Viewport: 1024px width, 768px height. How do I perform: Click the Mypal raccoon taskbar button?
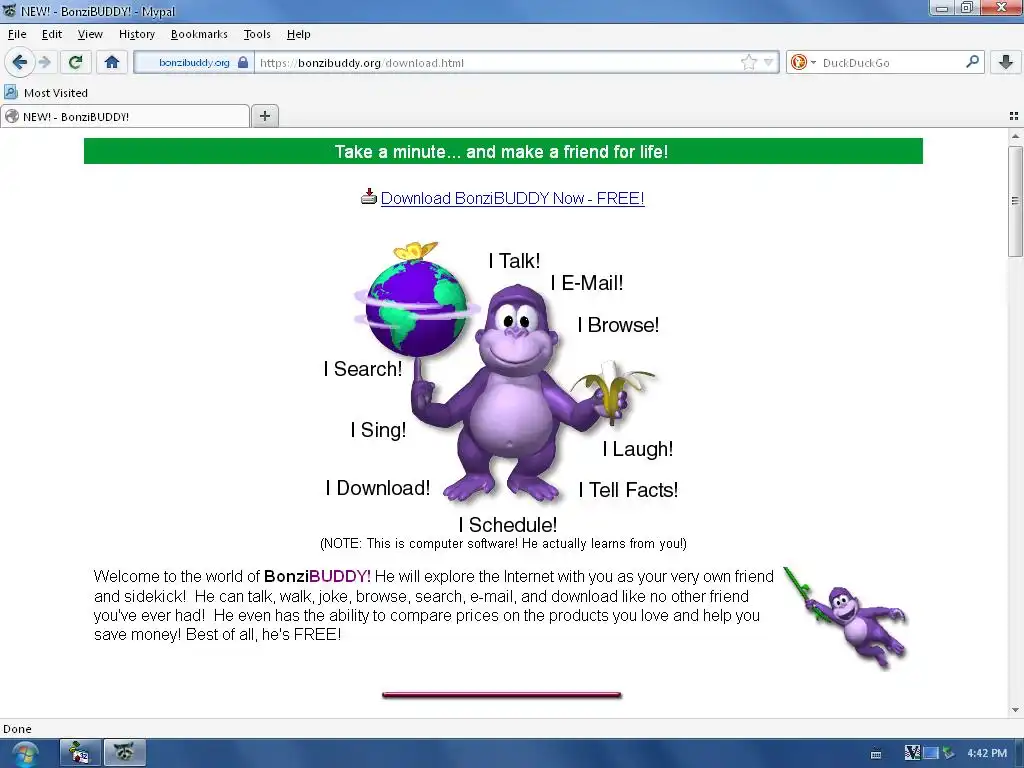pos(125,753)
